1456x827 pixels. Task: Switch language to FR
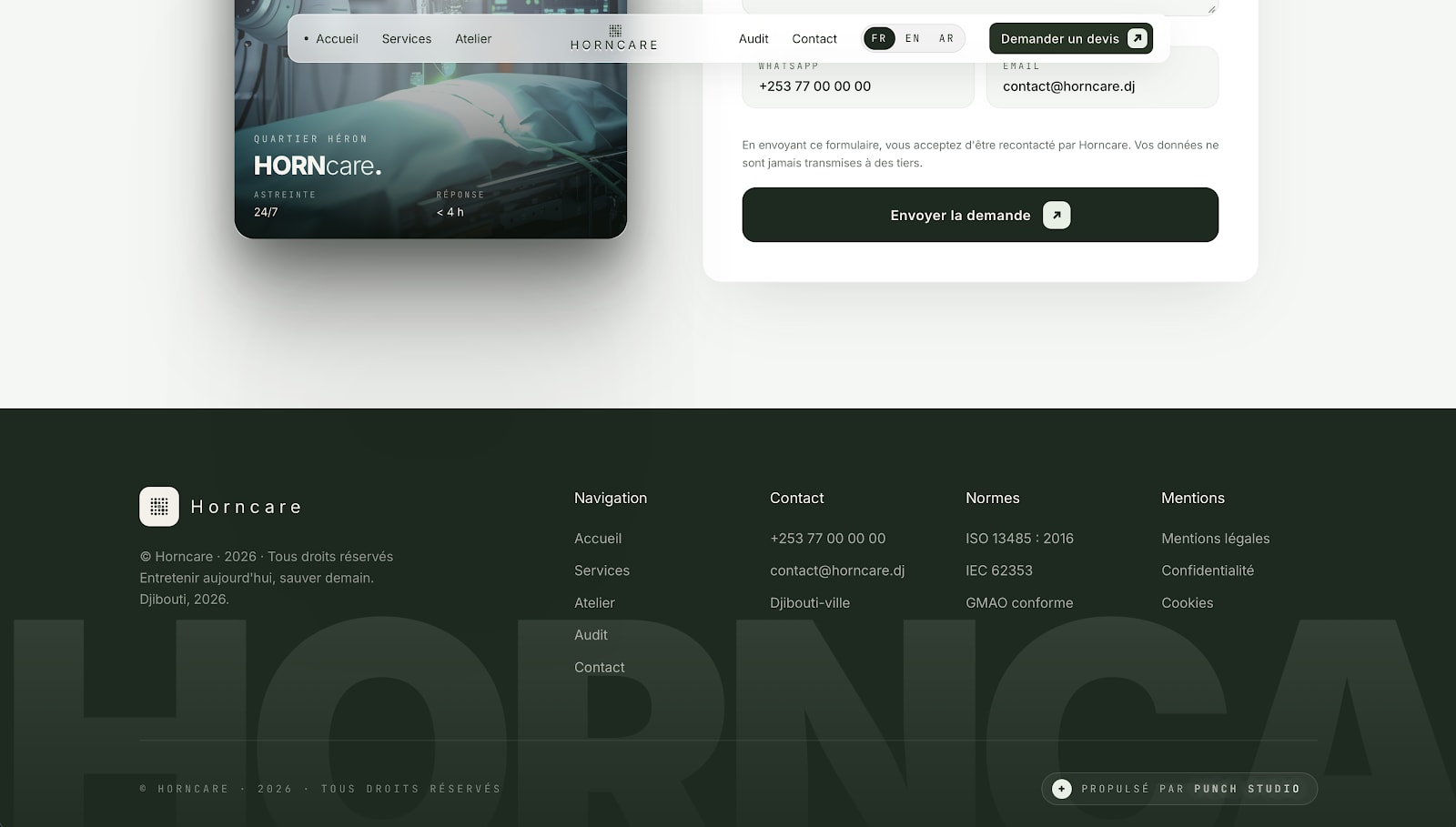(x=879, y=38)
